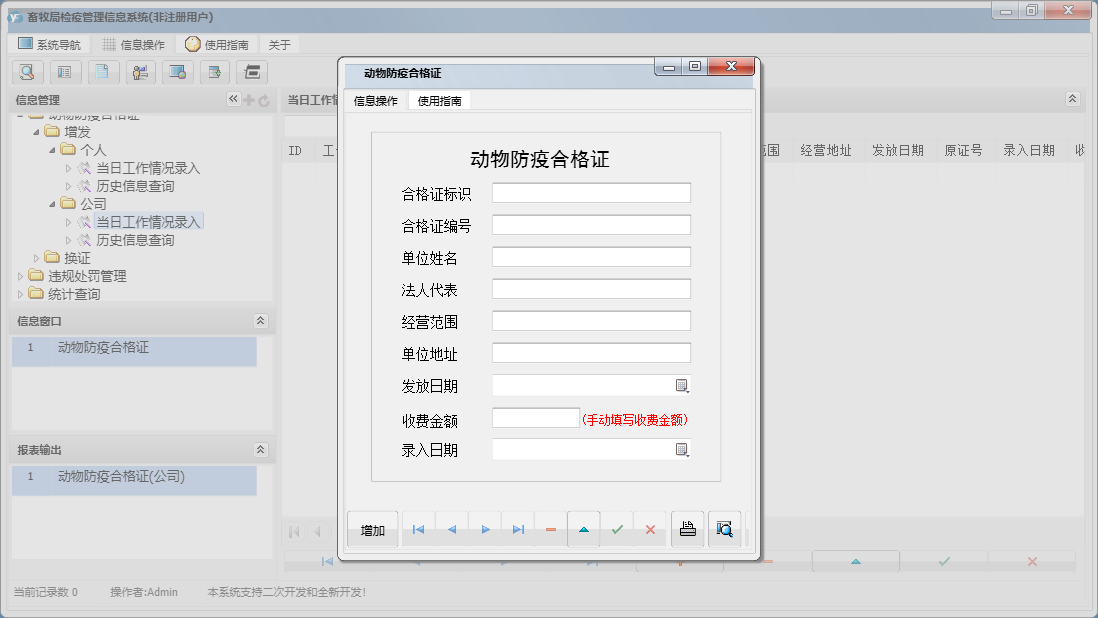1098x618 pixels.
Task: Click the 合格证编号 input field
Action: pyautogui.click(x=590, y=225)
